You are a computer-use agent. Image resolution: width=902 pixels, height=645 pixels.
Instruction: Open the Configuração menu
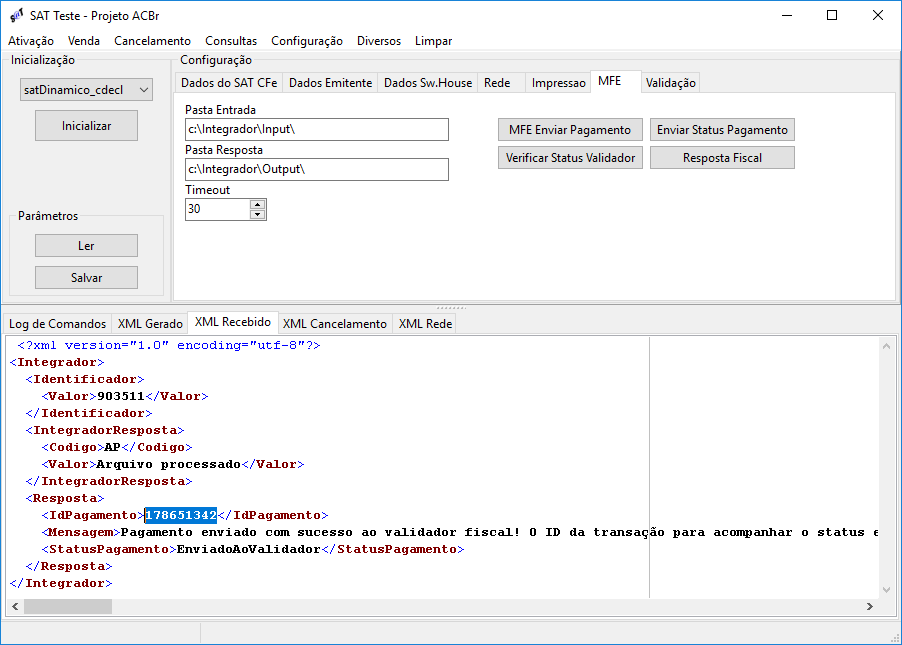(307, 41)
